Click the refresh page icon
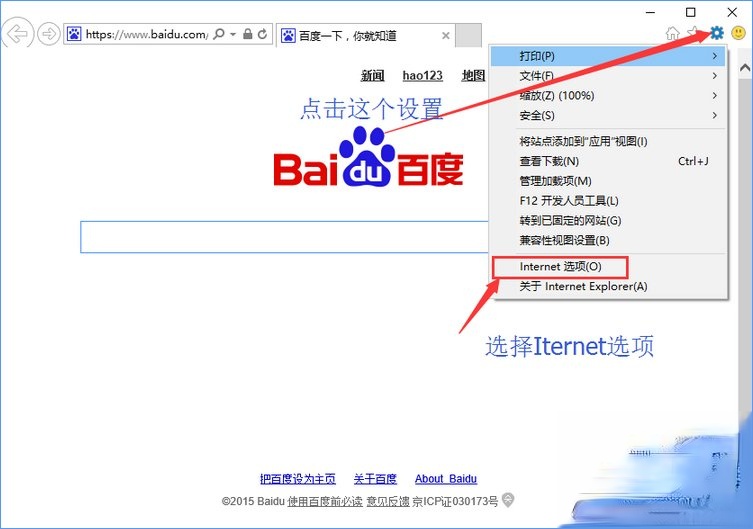The width and height of the screenshot is (753, 529). click(262, 34)
